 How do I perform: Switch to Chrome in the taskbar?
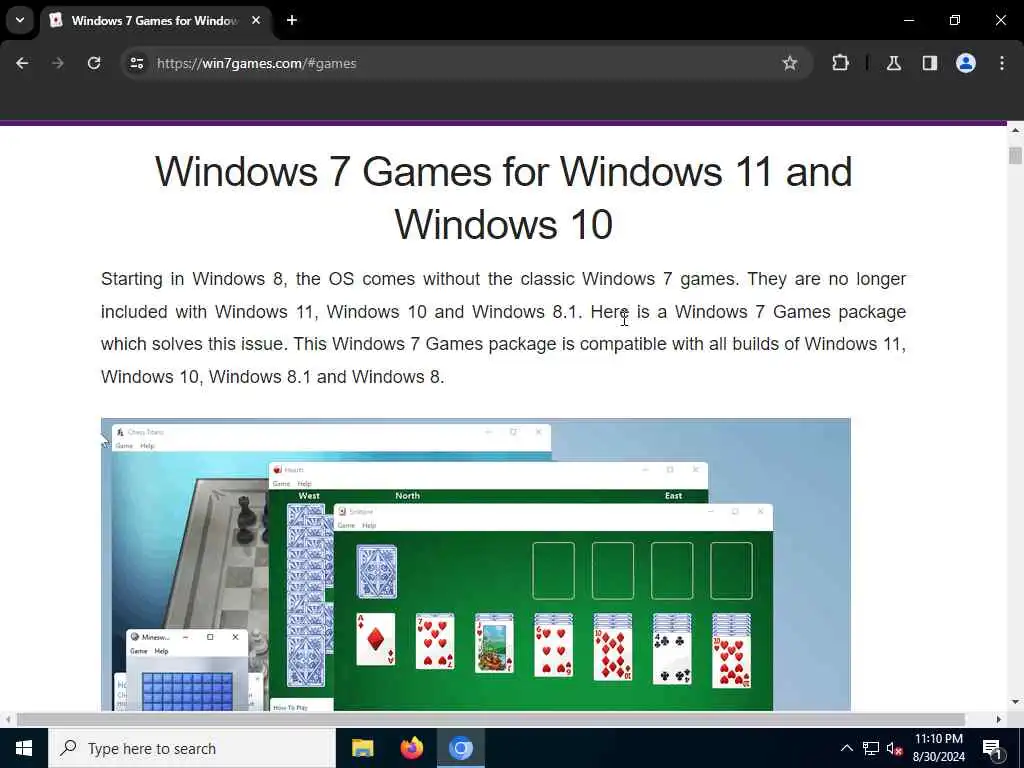click(x=460, y=748)
